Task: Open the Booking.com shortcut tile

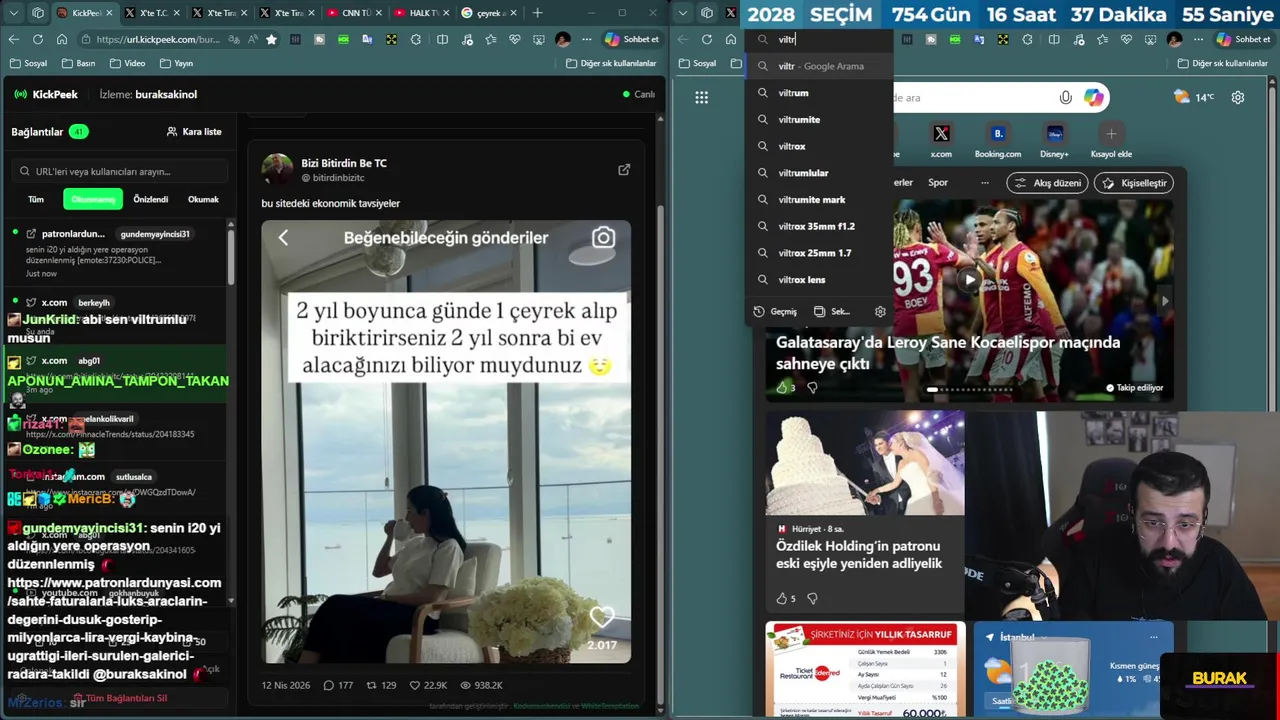Action: pos(998,140)
